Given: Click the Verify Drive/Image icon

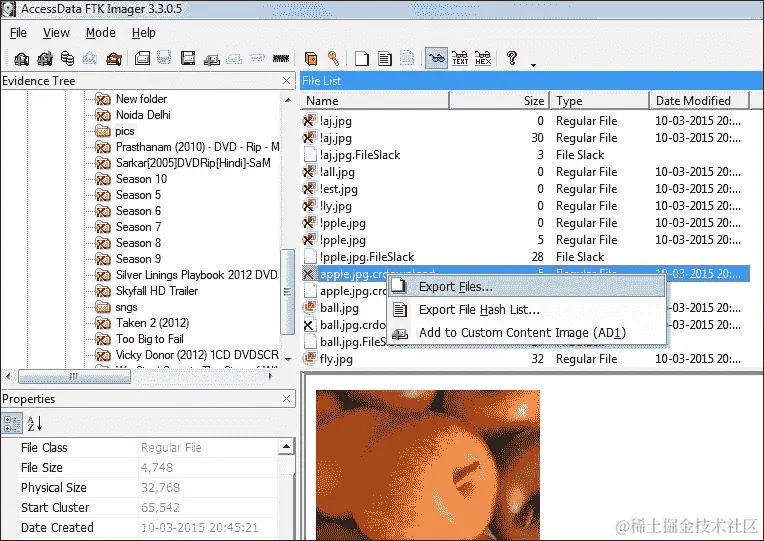Looking at the screenshot, I should [x=257, y=58].
